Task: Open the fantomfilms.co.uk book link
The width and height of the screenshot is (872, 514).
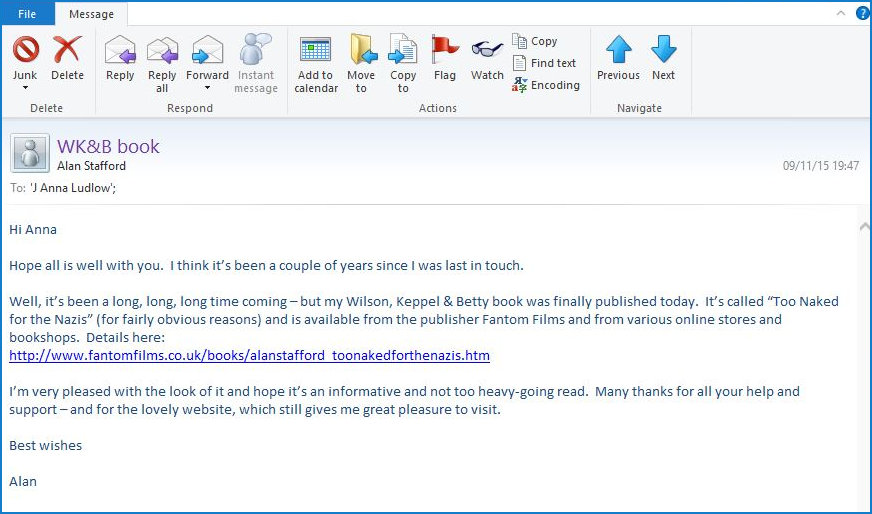Action: [249, 355]
